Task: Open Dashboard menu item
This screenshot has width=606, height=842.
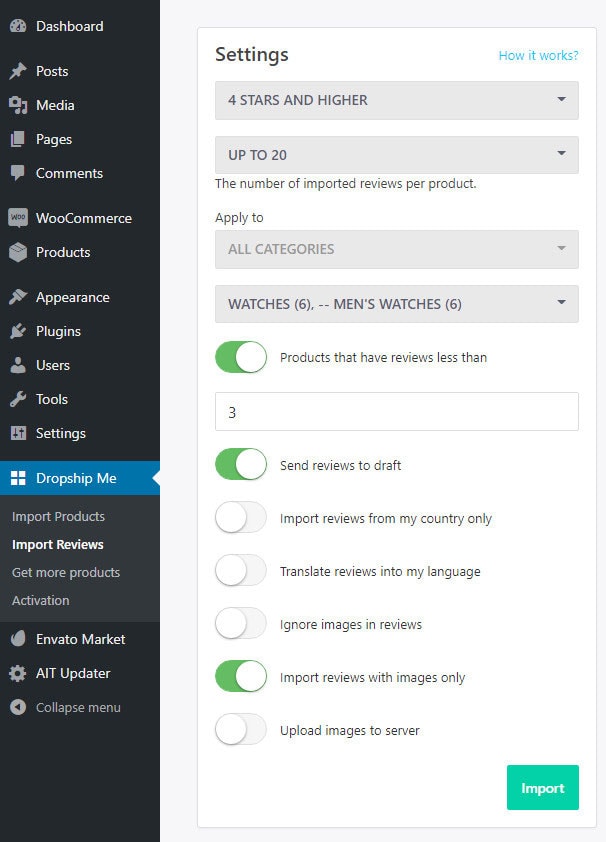Action: 80,26
